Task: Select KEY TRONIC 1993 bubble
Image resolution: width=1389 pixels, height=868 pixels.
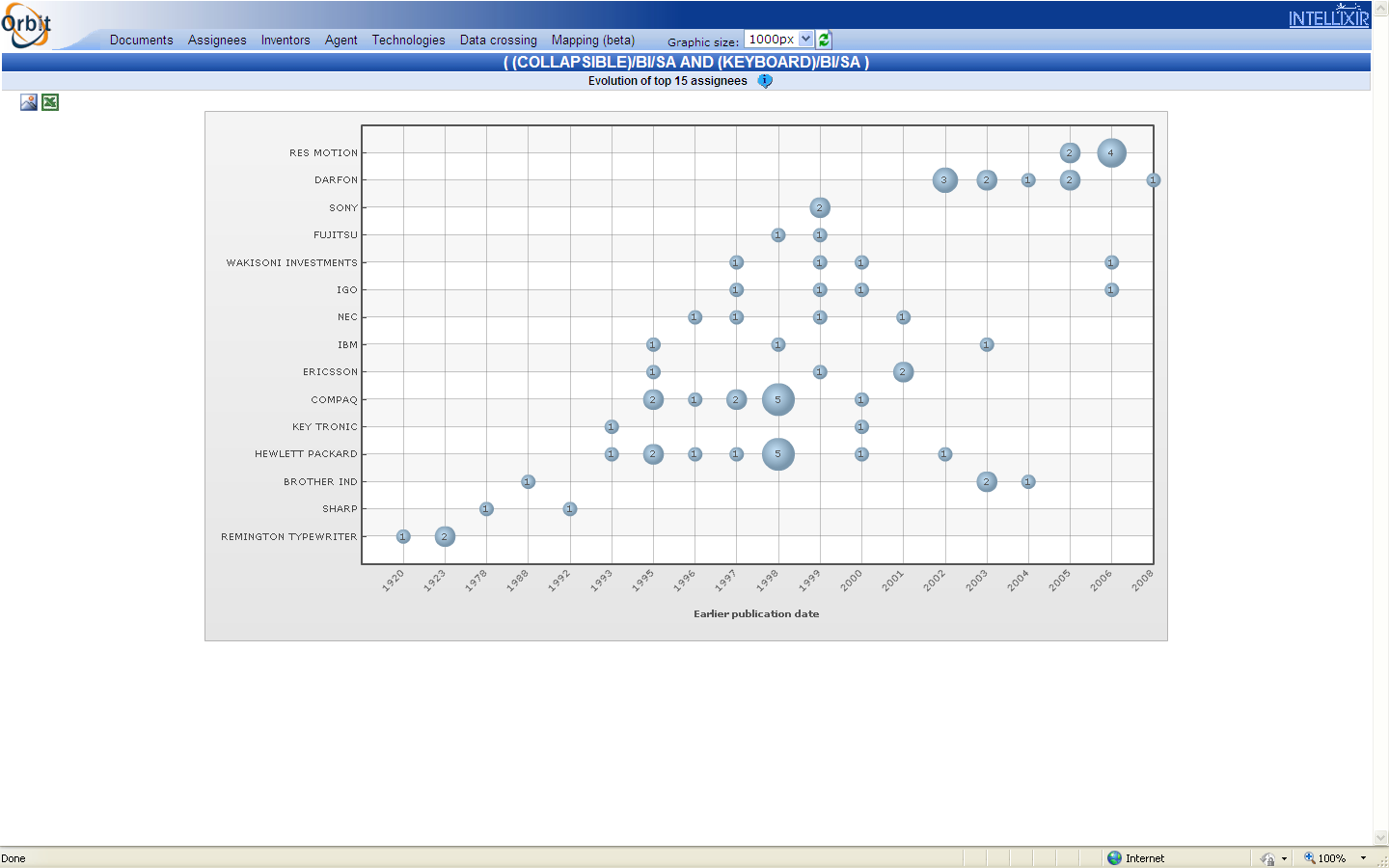Action: click(612, 426)
